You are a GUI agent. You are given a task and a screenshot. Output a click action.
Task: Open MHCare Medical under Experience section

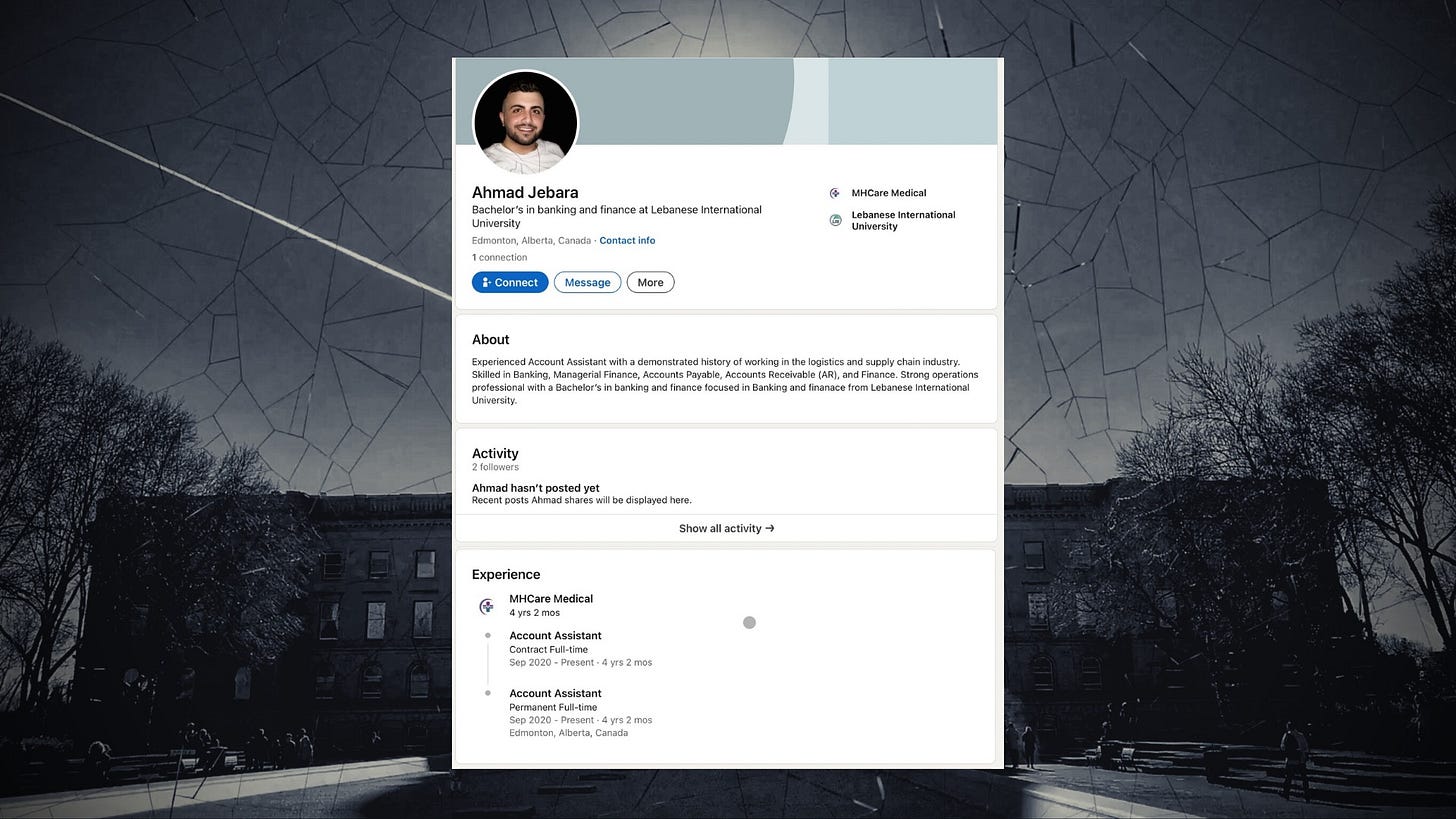click(x=551, y=599)
